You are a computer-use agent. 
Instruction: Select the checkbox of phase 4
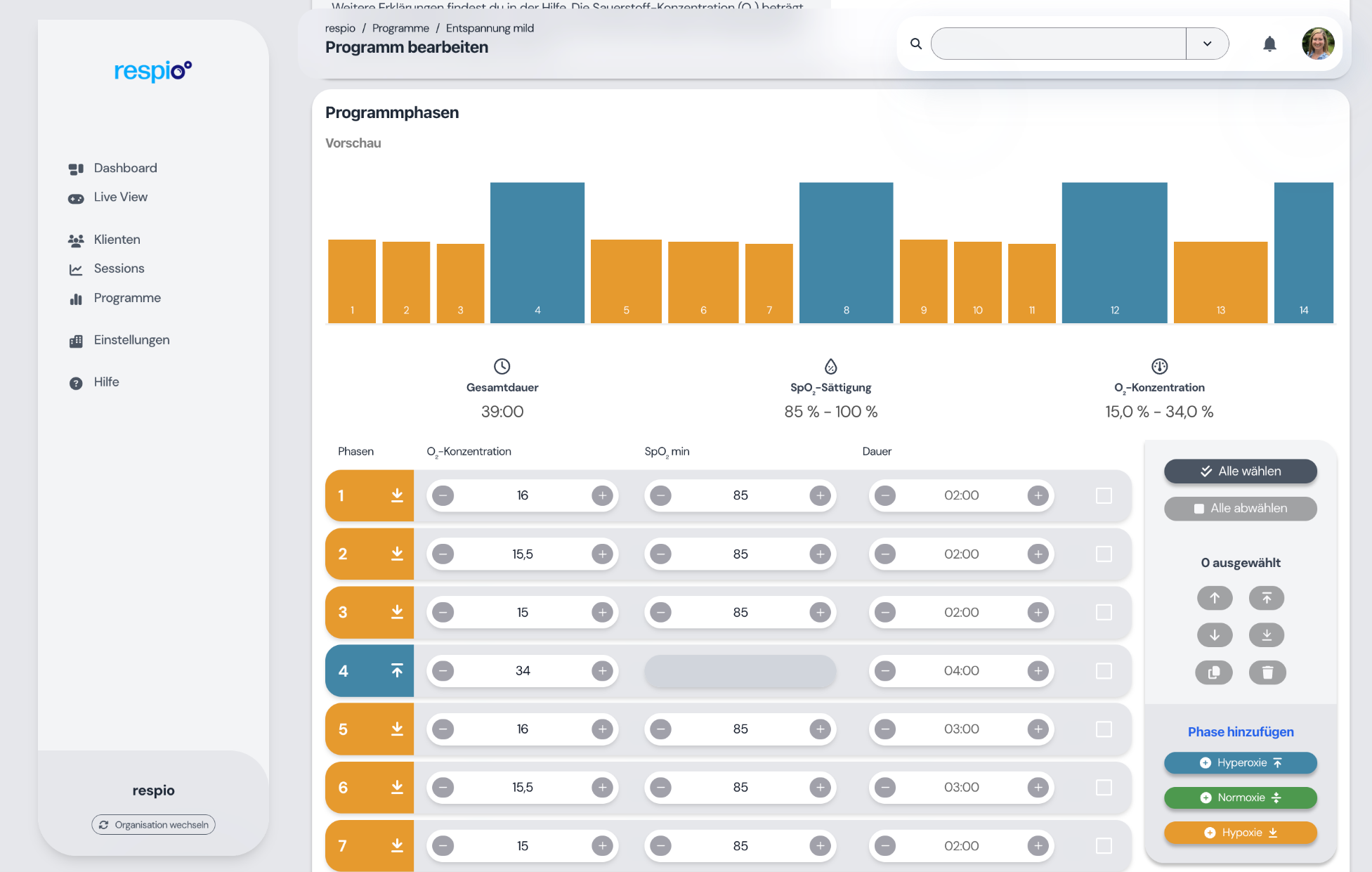(x=1104, y=671)
